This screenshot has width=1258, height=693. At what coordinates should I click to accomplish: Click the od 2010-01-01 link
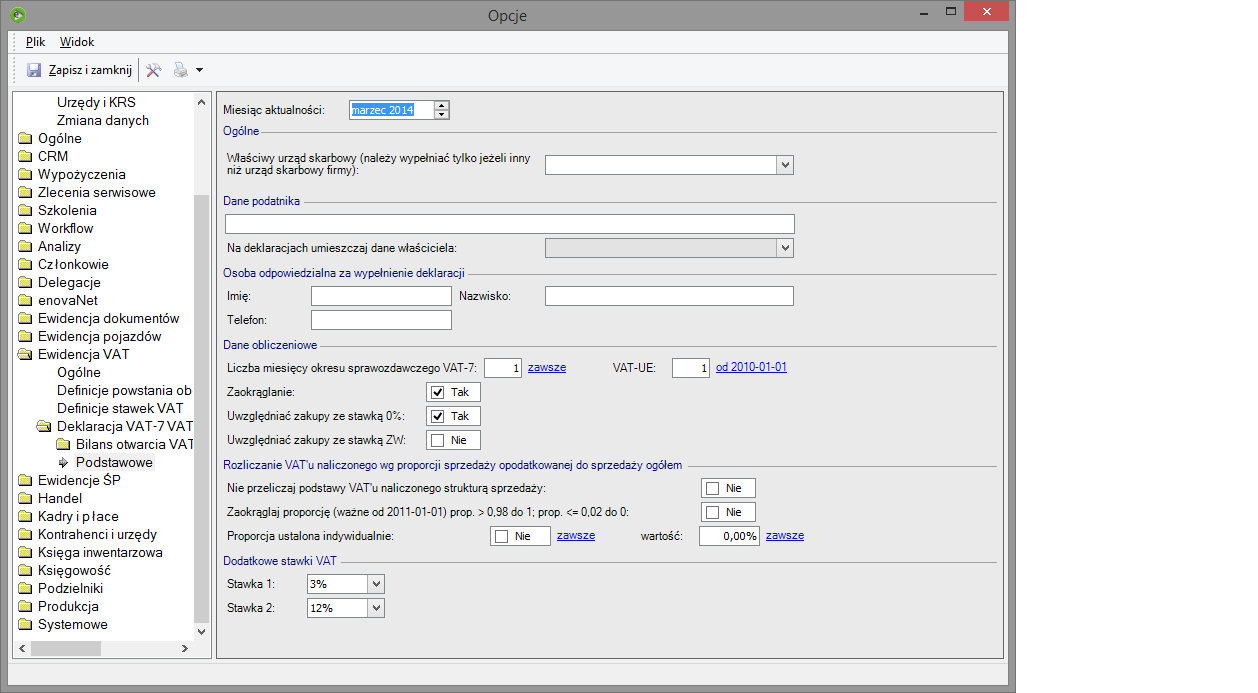tap(751, 368)
